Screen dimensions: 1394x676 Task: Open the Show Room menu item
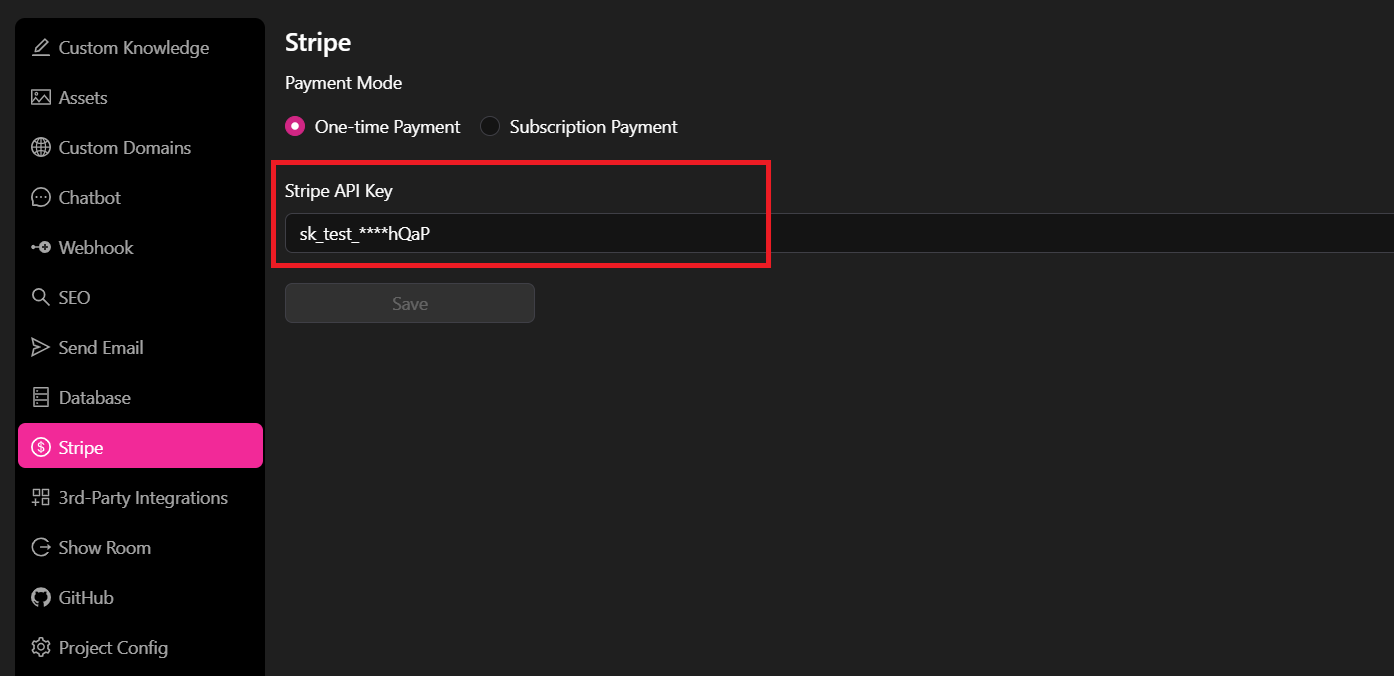pyautogui.click(x=105, y=548)
